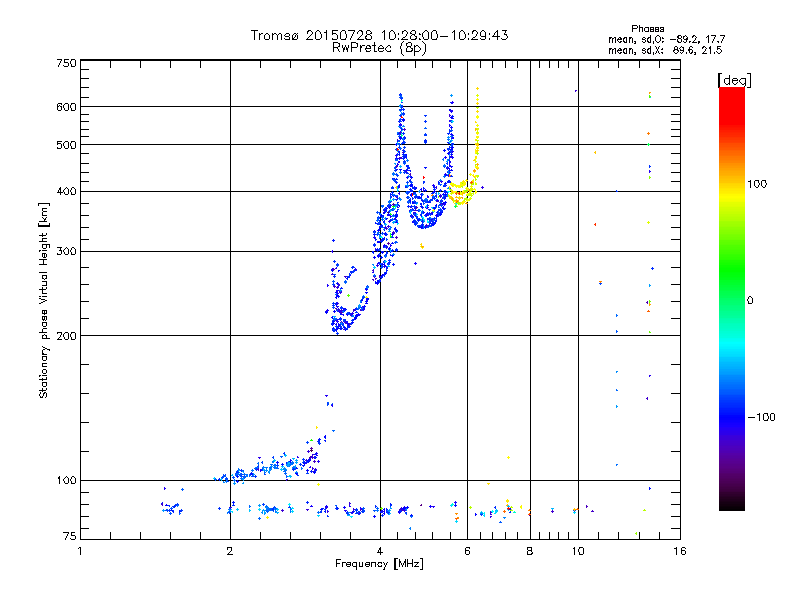This screenshot has height=600, width=800.
Task: Click the colorbar label '-100'
Action: [x=762, y=417]
